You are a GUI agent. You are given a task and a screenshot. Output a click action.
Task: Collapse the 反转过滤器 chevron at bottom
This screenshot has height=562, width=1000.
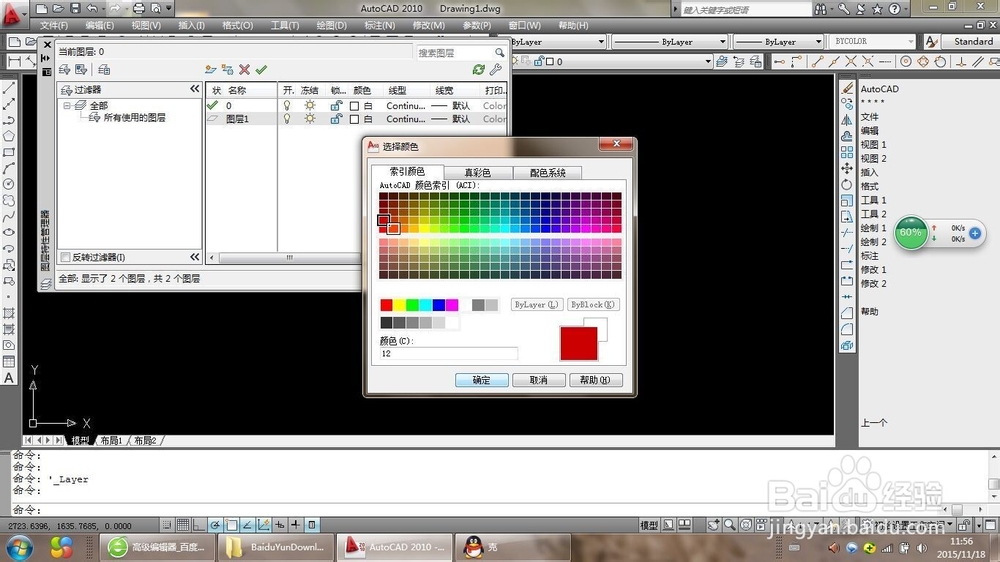[195, 256]
